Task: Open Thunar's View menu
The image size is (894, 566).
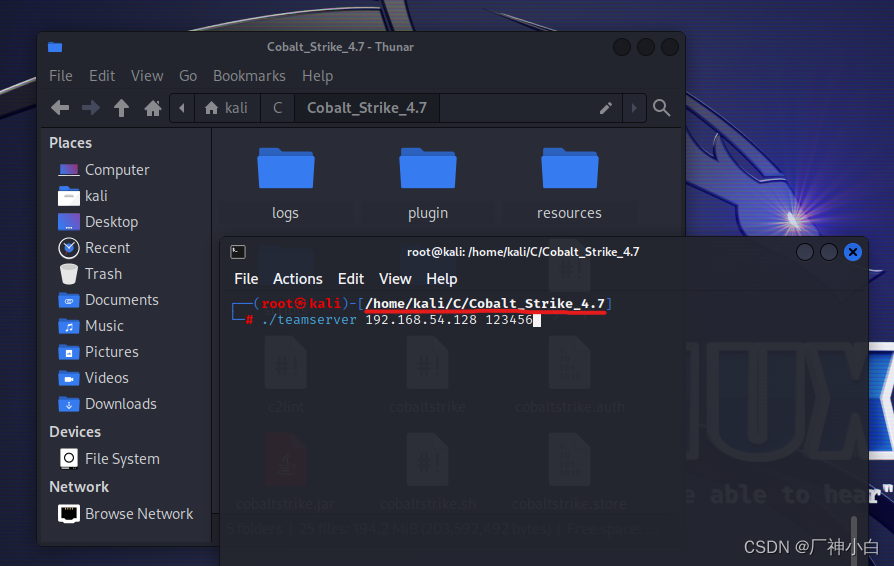Action: pyautogui.click(x=147, y=76)
